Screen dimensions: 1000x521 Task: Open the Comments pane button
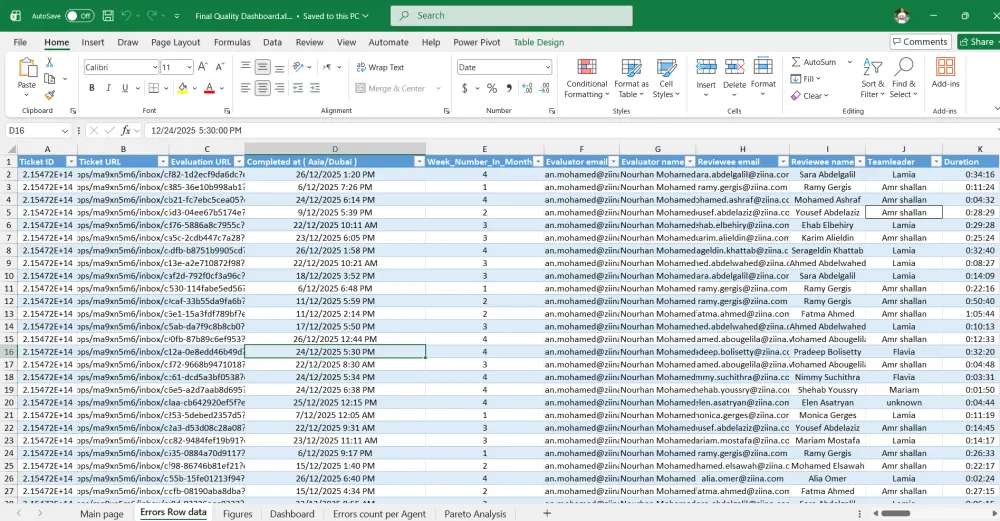pyautogui.click(x=921, y=42)
